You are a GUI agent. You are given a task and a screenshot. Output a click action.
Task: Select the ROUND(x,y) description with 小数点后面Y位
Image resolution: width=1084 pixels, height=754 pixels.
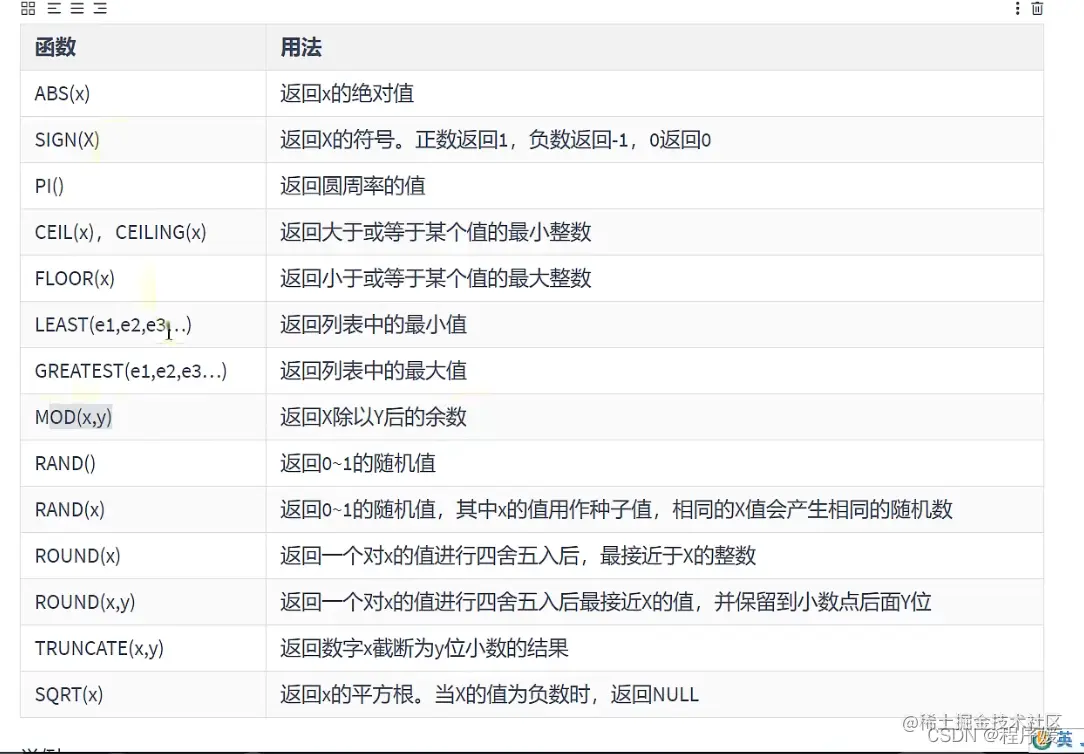coord(606,603)
